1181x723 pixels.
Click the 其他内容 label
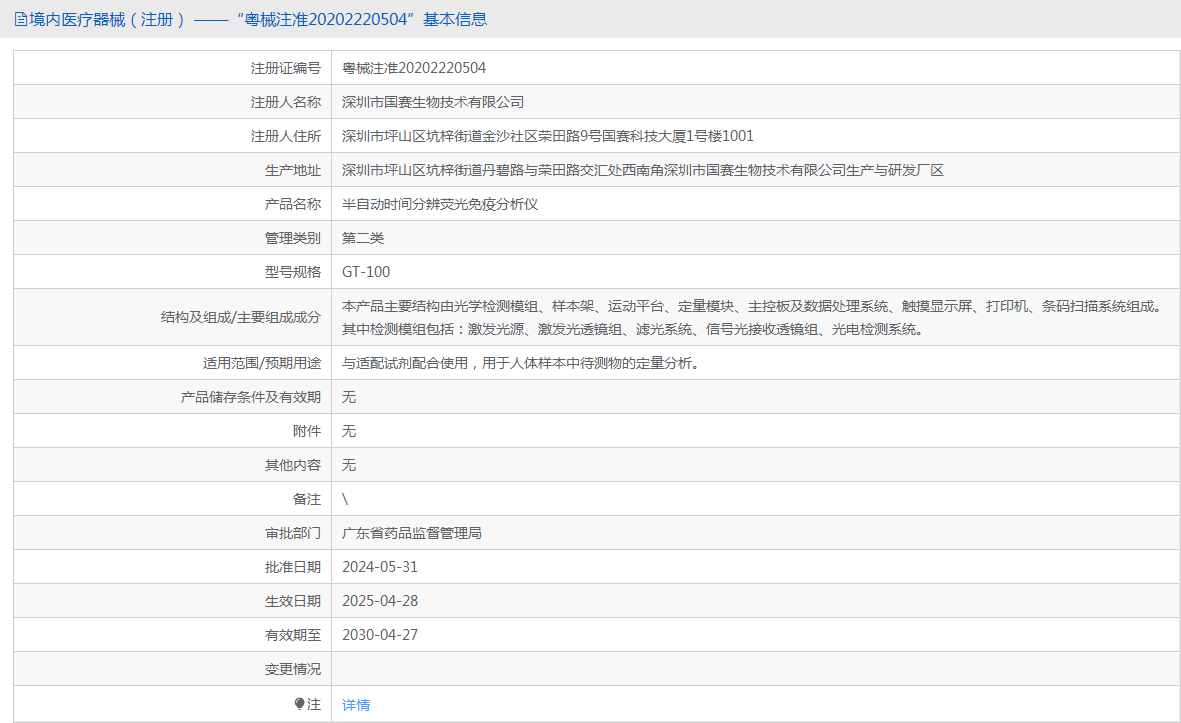click(292, 465)
